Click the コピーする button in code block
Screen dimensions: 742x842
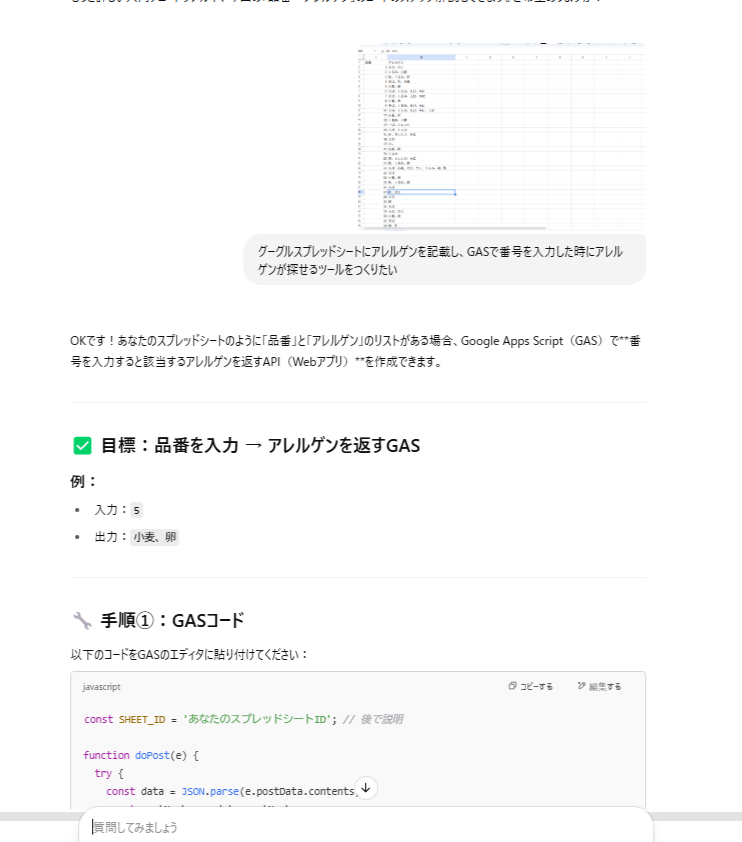[530, 686]
